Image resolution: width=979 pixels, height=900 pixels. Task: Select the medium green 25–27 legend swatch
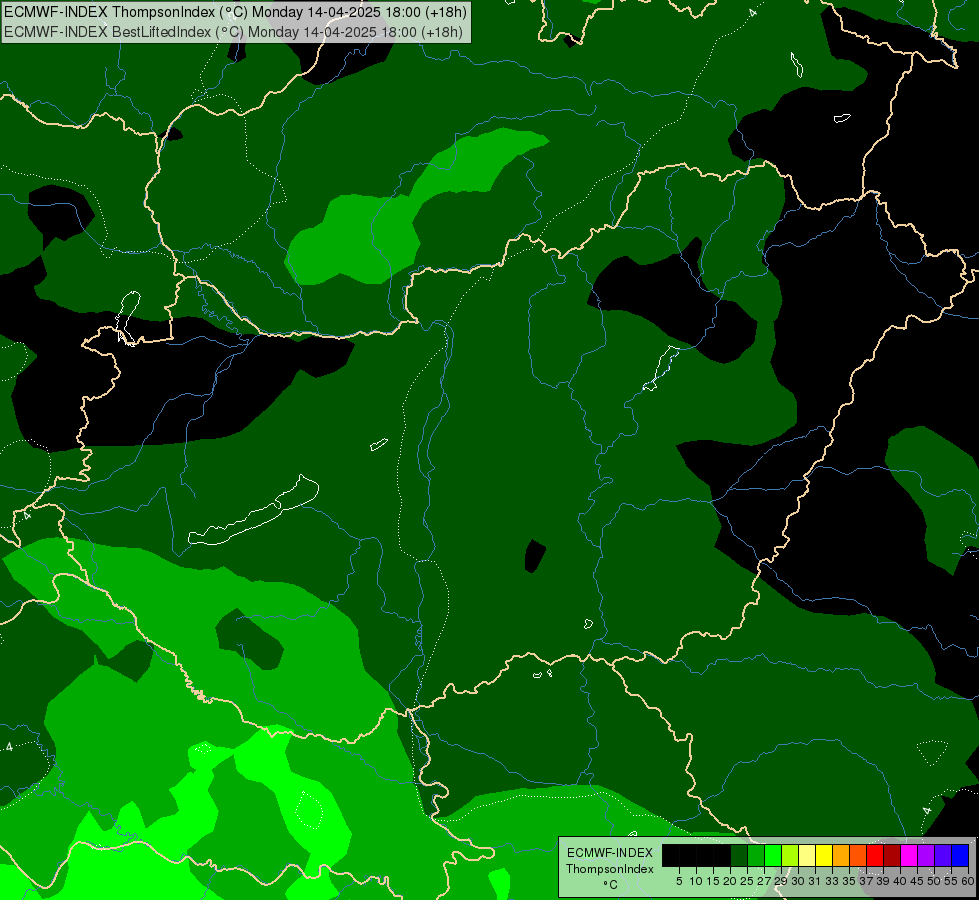click(x=755, y=855)
